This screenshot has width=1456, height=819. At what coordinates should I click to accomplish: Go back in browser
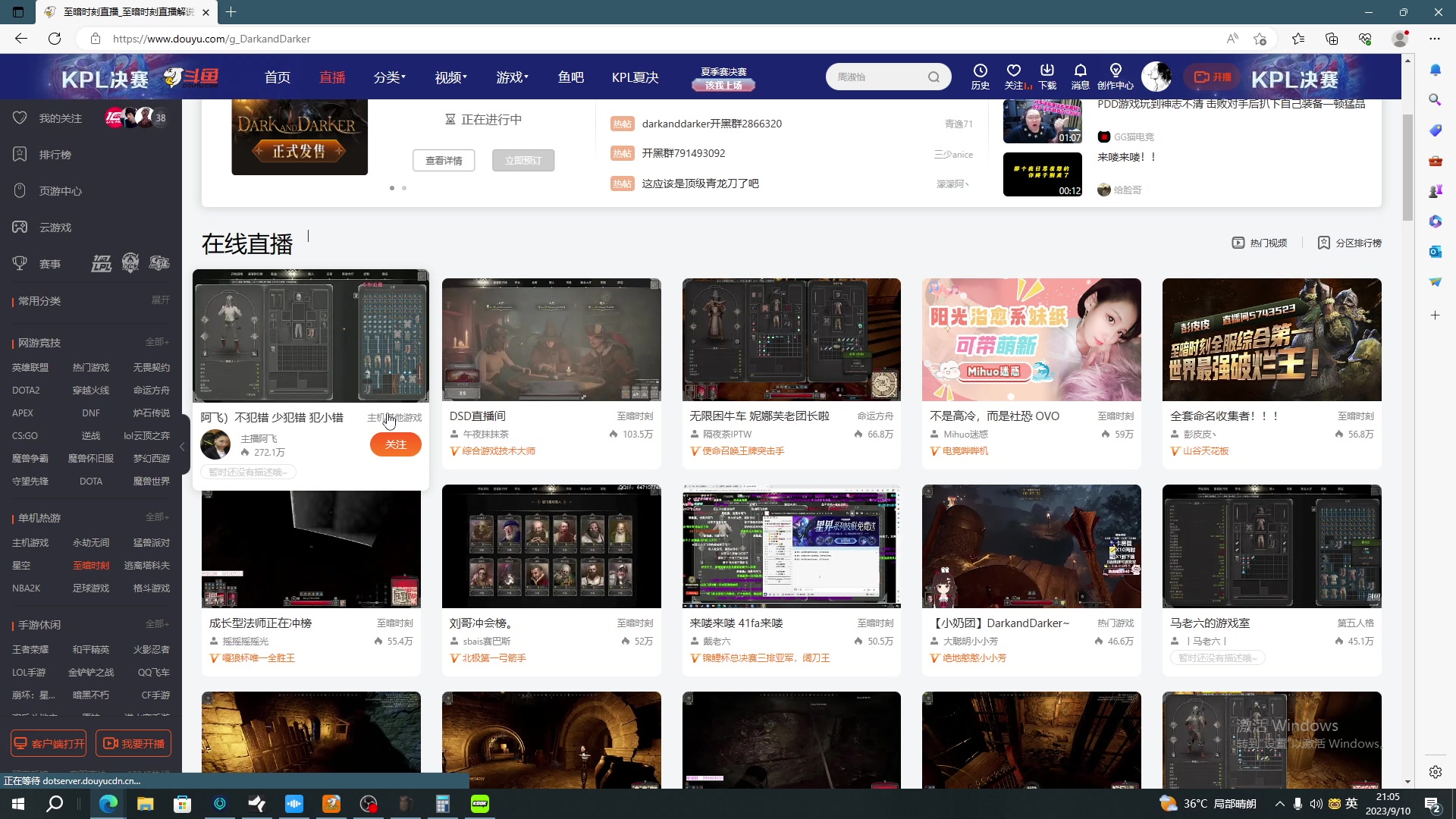21,39
